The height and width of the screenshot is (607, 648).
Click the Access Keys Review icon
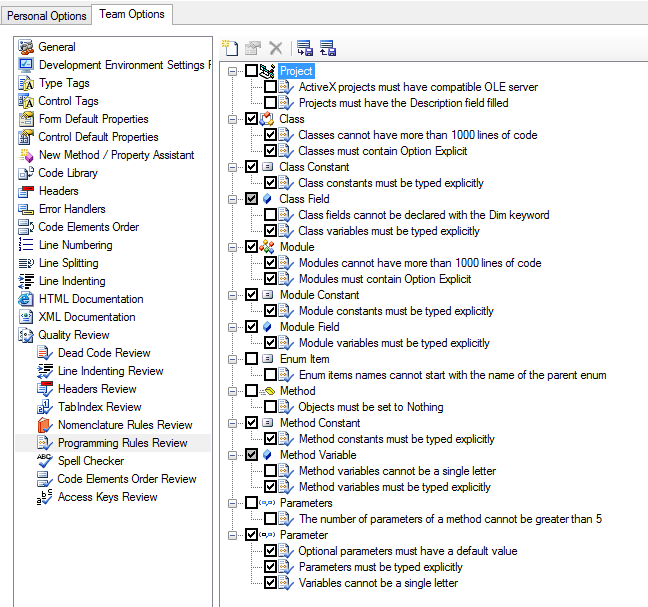(45, 497)
